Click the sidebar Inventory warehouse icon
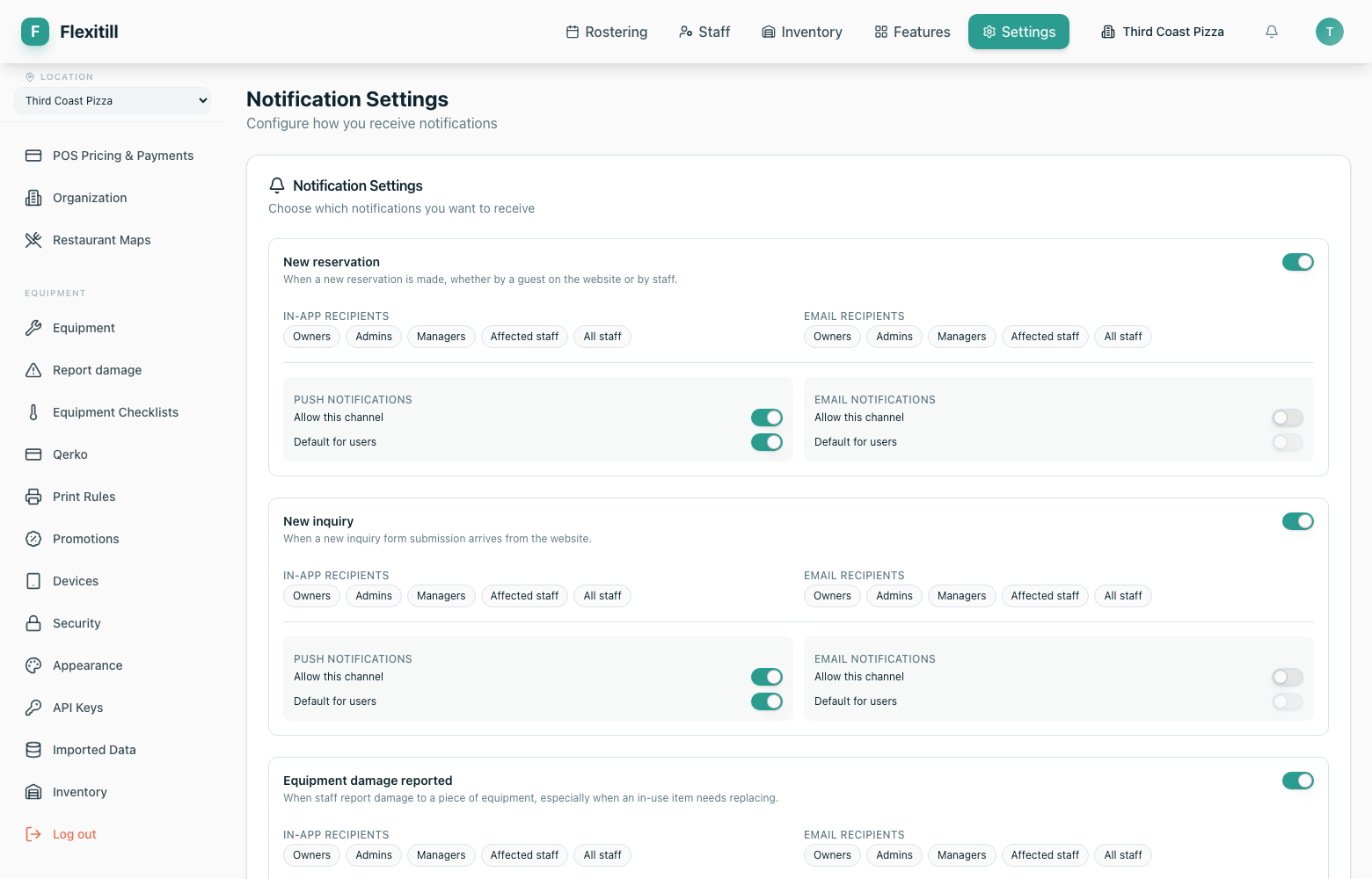The height and width of the screenshot is (879, 1372). [x=33, y=792]
